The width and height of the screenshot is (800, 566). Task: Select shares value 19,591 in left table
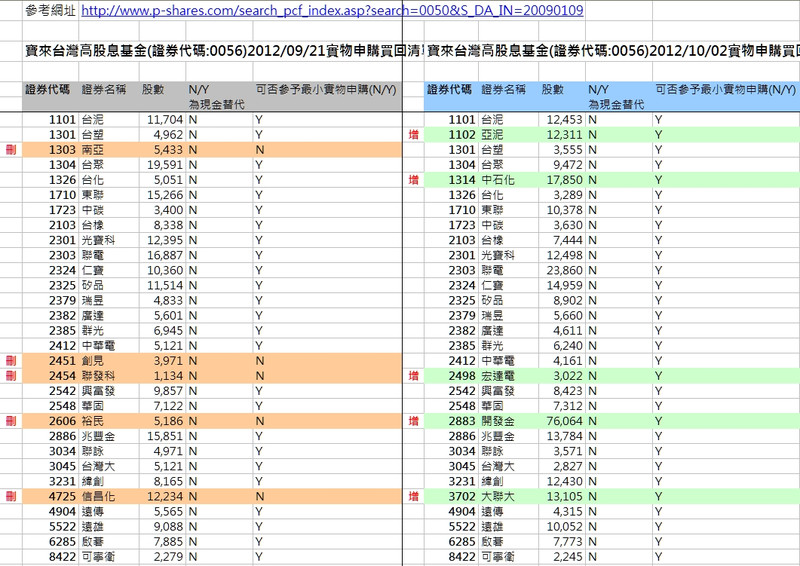click(165, 165)
